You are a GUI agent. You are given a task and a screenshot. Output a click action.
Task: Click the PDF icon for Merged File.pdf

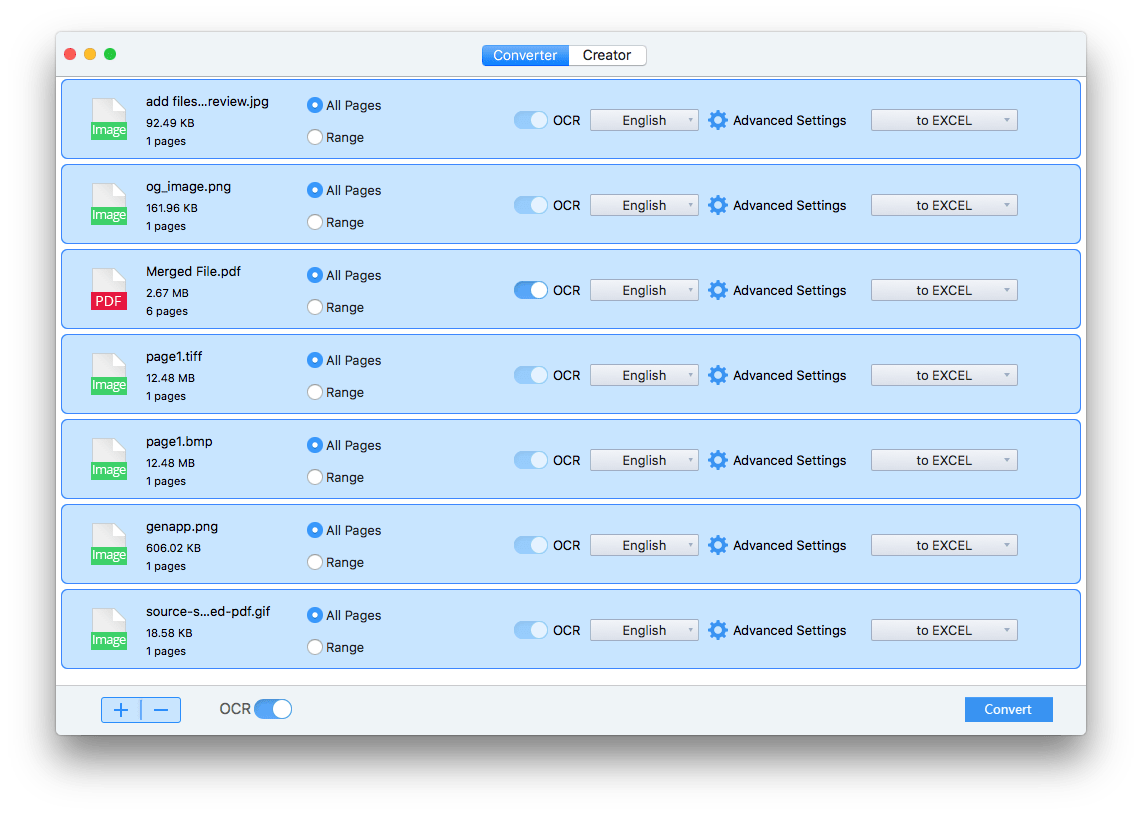[109, 289]
